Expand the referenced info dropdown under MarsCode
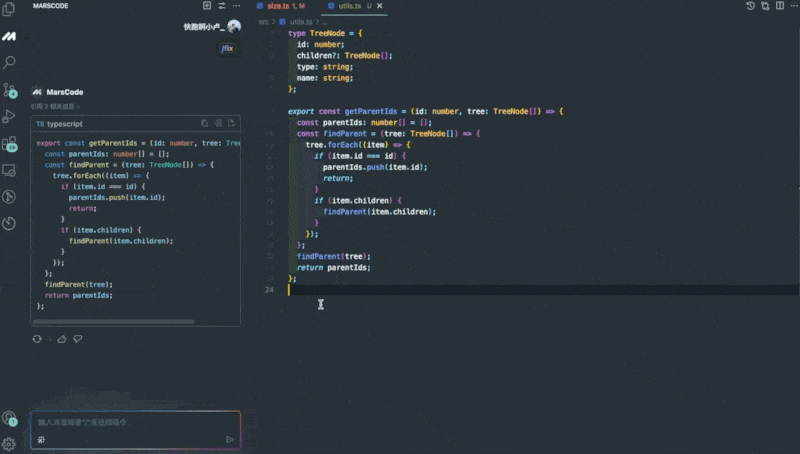This screenshot has height=454, width=800. (x=55, y=106)
